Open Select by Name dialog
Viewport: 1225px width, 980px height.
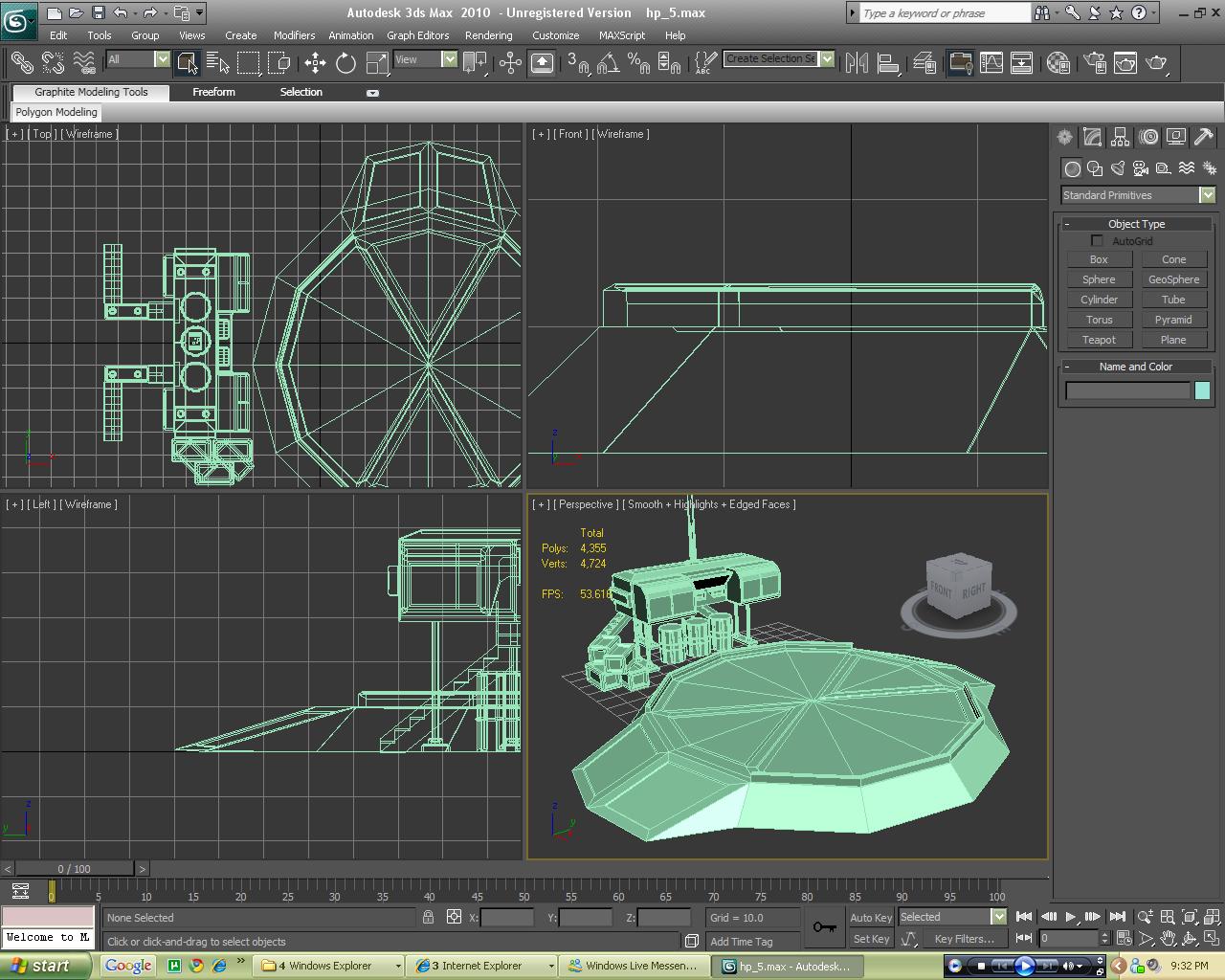(x=219, y=63)
